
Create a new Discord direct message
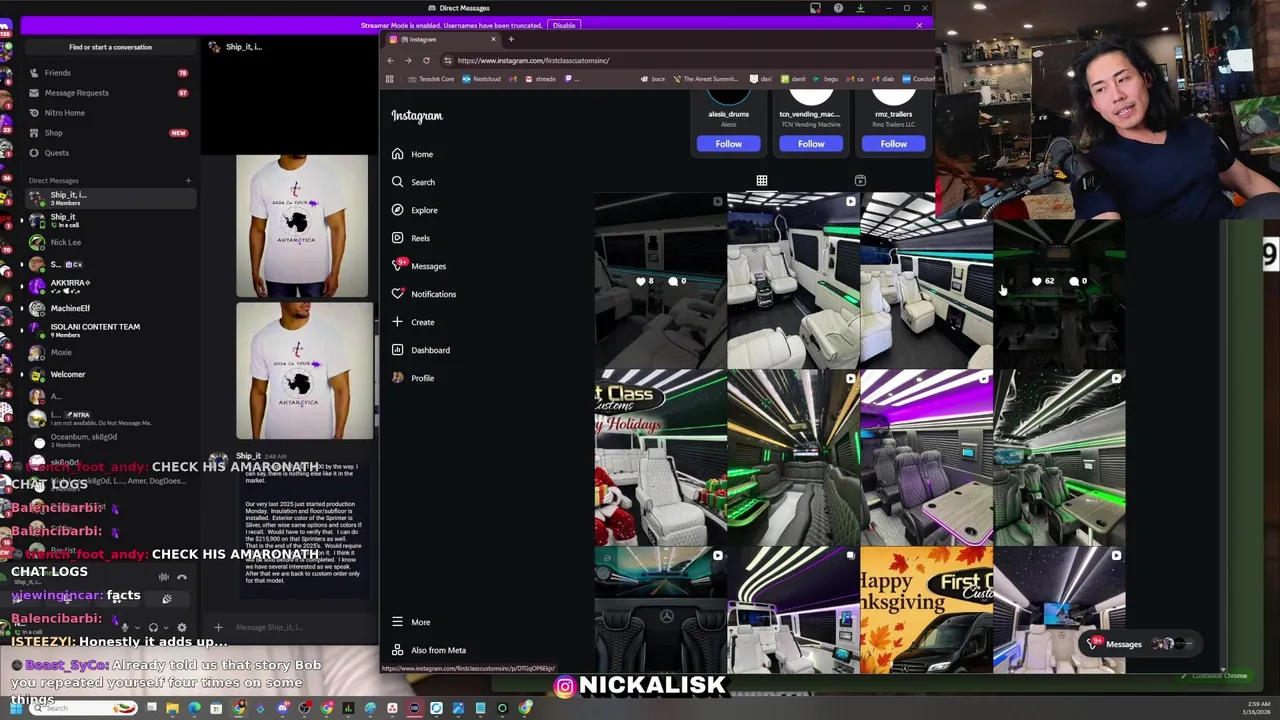pyautogui.click(x=188, y=181)
